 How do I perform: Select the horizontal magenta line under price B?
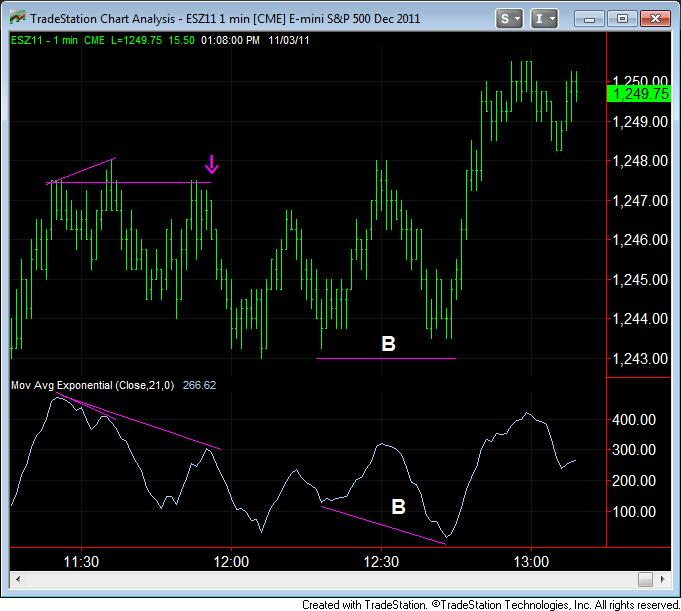(386, 359)
